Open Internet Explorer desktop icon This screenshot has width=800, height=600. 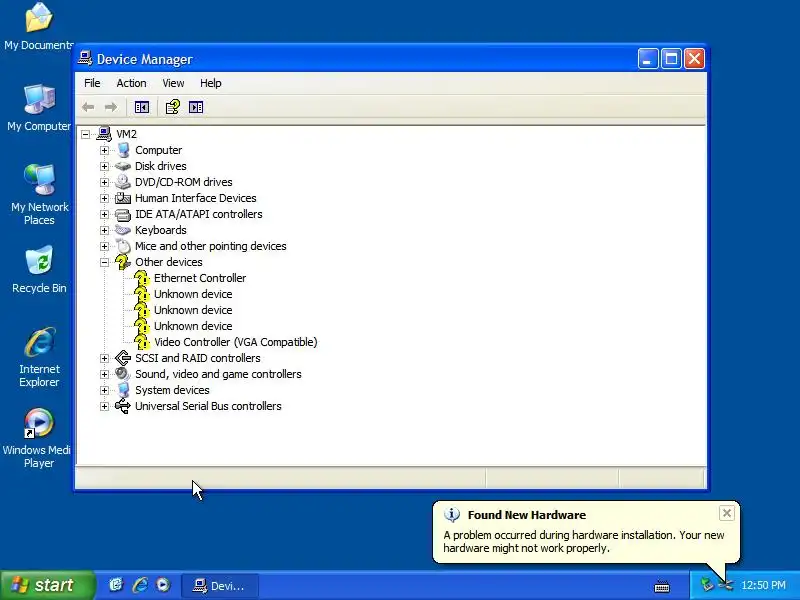39,342
